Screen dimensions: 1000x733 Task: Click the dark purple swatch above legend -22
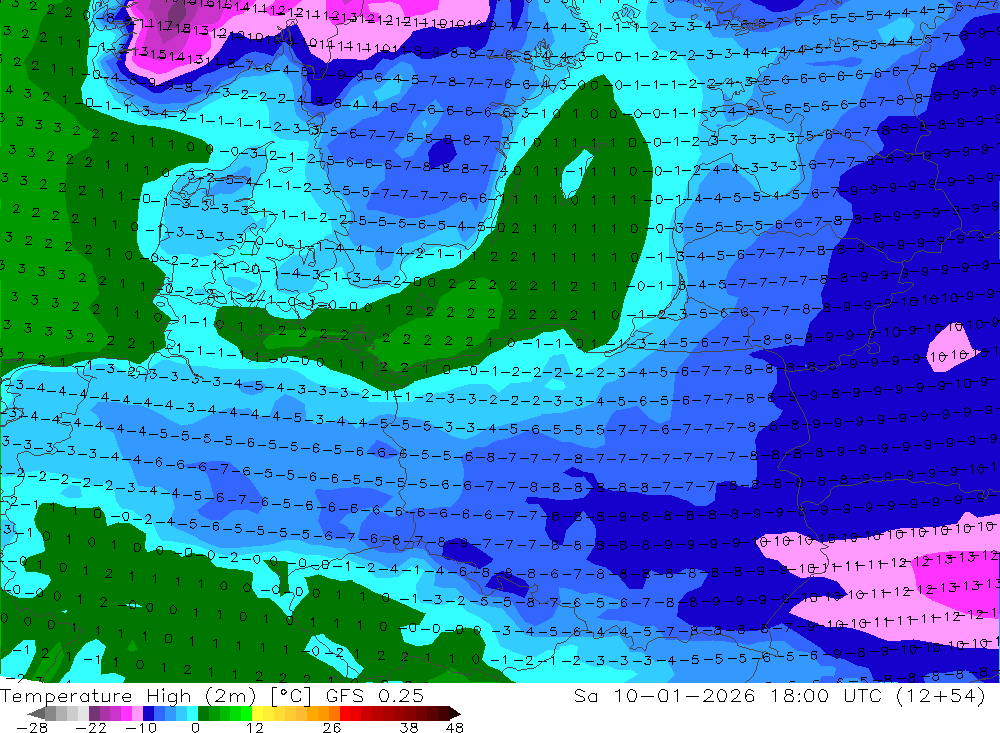pos(94,713)
